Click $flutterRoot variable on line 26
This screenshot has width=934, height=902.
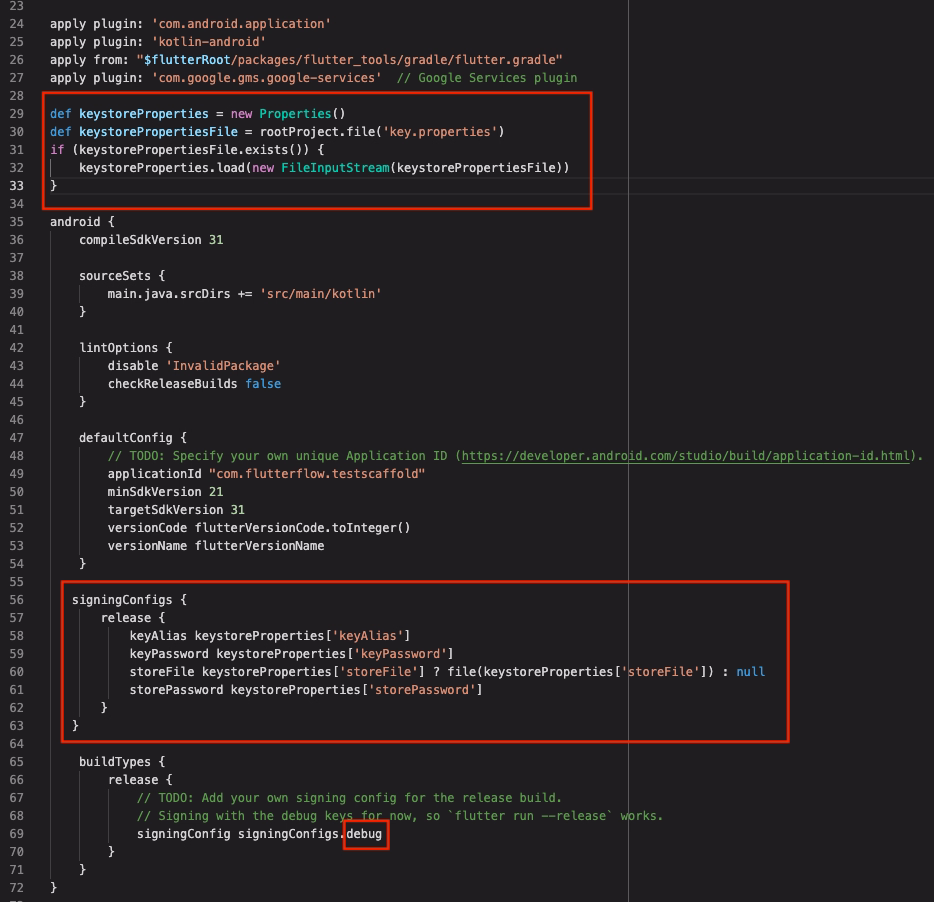[x=187, y=60]
